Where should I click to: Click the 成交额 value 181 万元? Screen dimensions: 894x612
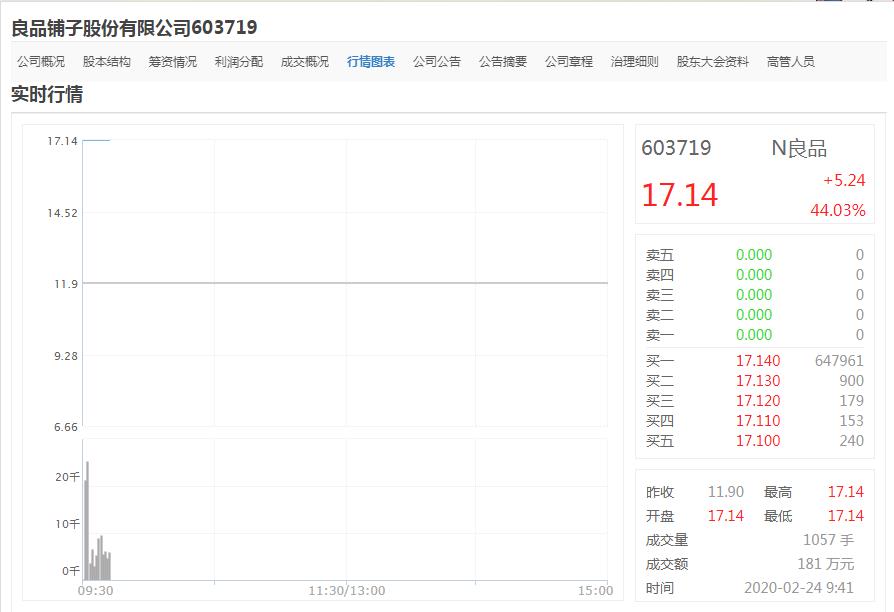point(826,564)
